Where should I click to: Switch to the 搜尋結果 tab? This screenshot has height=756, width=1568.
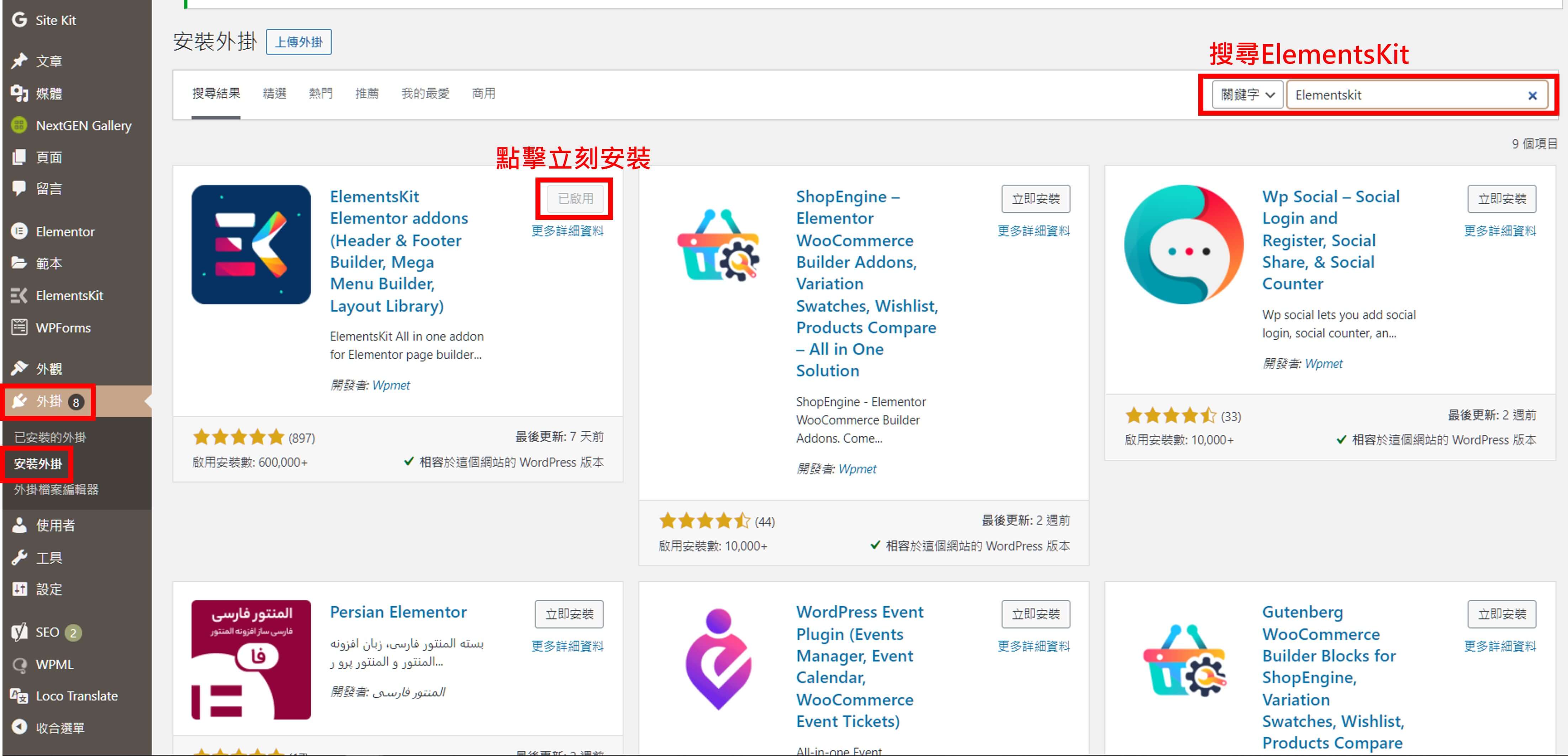coord(216,93)
